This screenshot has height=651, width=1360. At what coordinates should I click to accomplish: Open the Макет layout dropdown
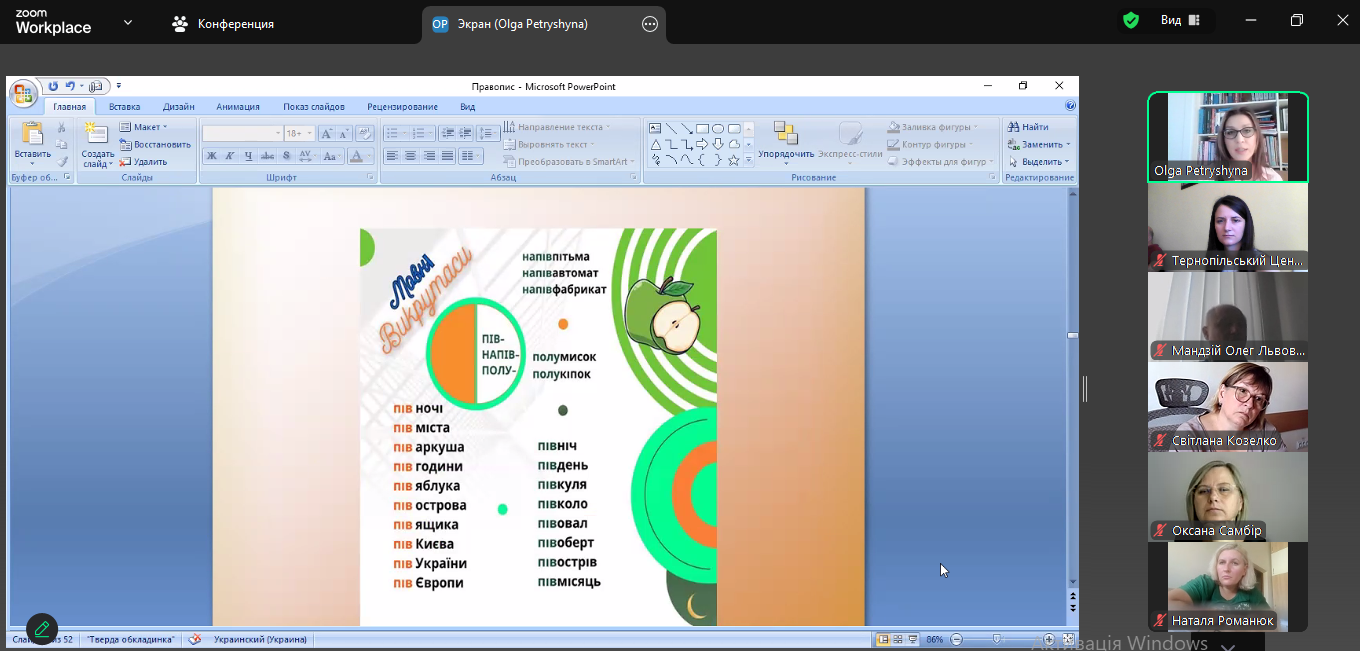pyautogui.click(x=144, y=127)
